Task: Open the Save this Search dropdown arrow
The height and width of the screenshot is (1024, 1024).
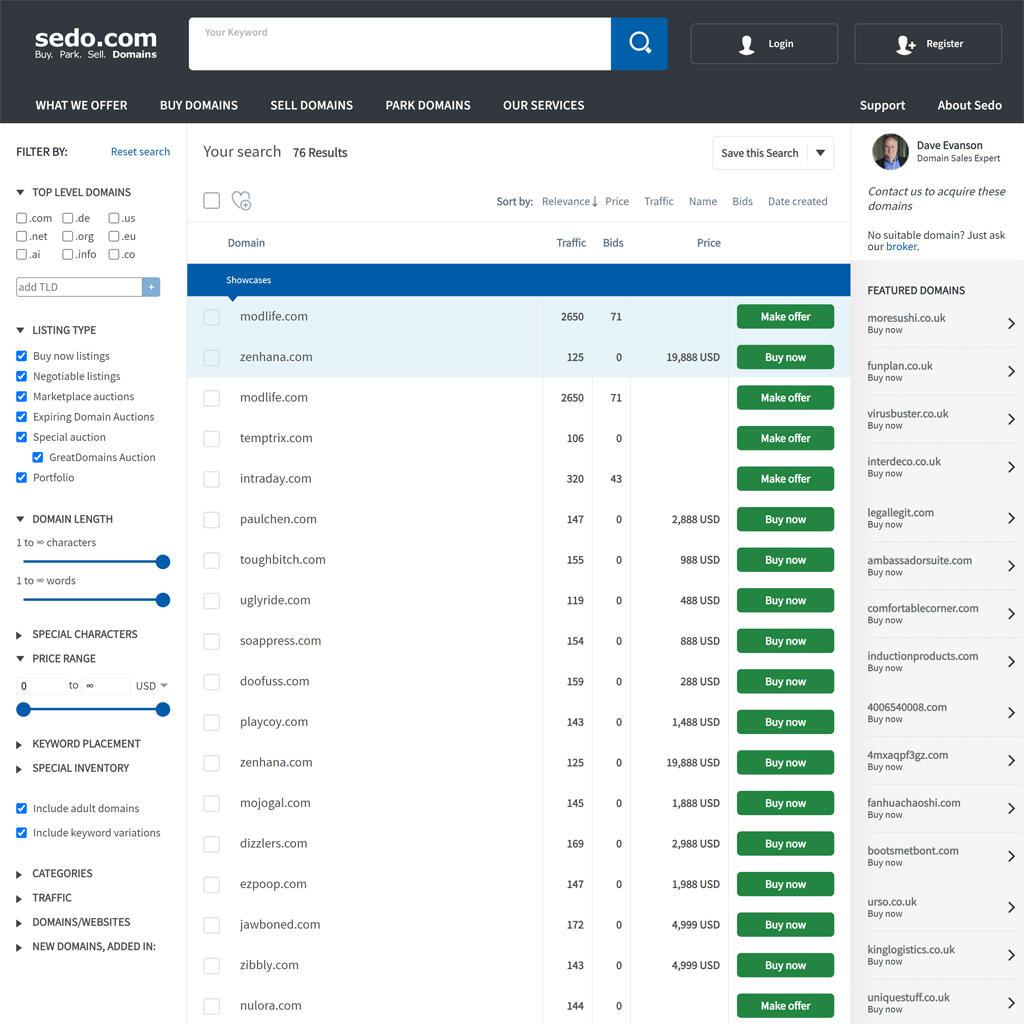Action: pos(820,153)
